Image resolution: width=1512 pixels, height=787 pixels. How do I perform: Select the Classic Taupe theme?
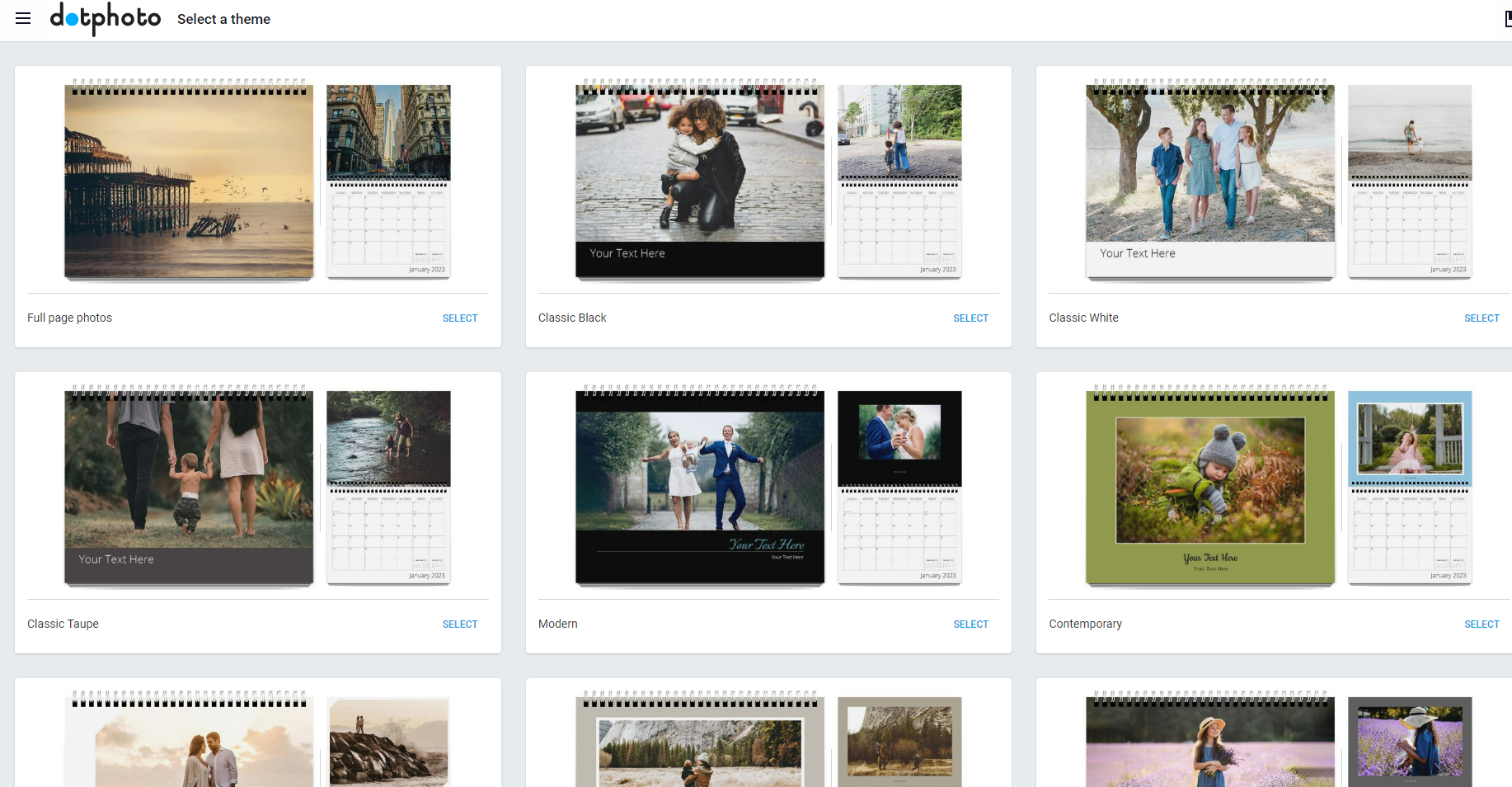pyautogui.click(x=460, y=624)
